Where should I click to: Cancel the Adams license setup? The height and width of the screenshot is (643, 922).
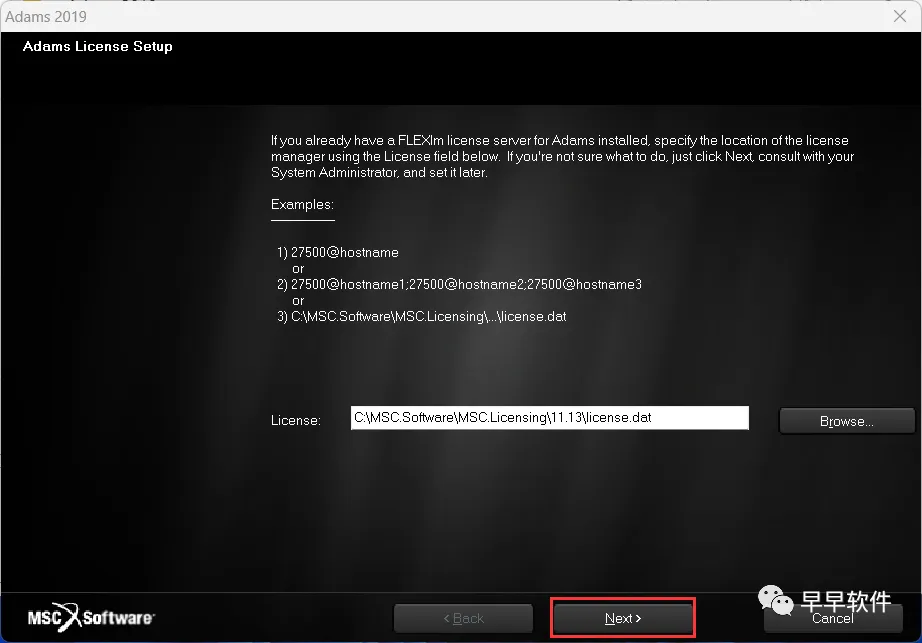pos(833,618)
